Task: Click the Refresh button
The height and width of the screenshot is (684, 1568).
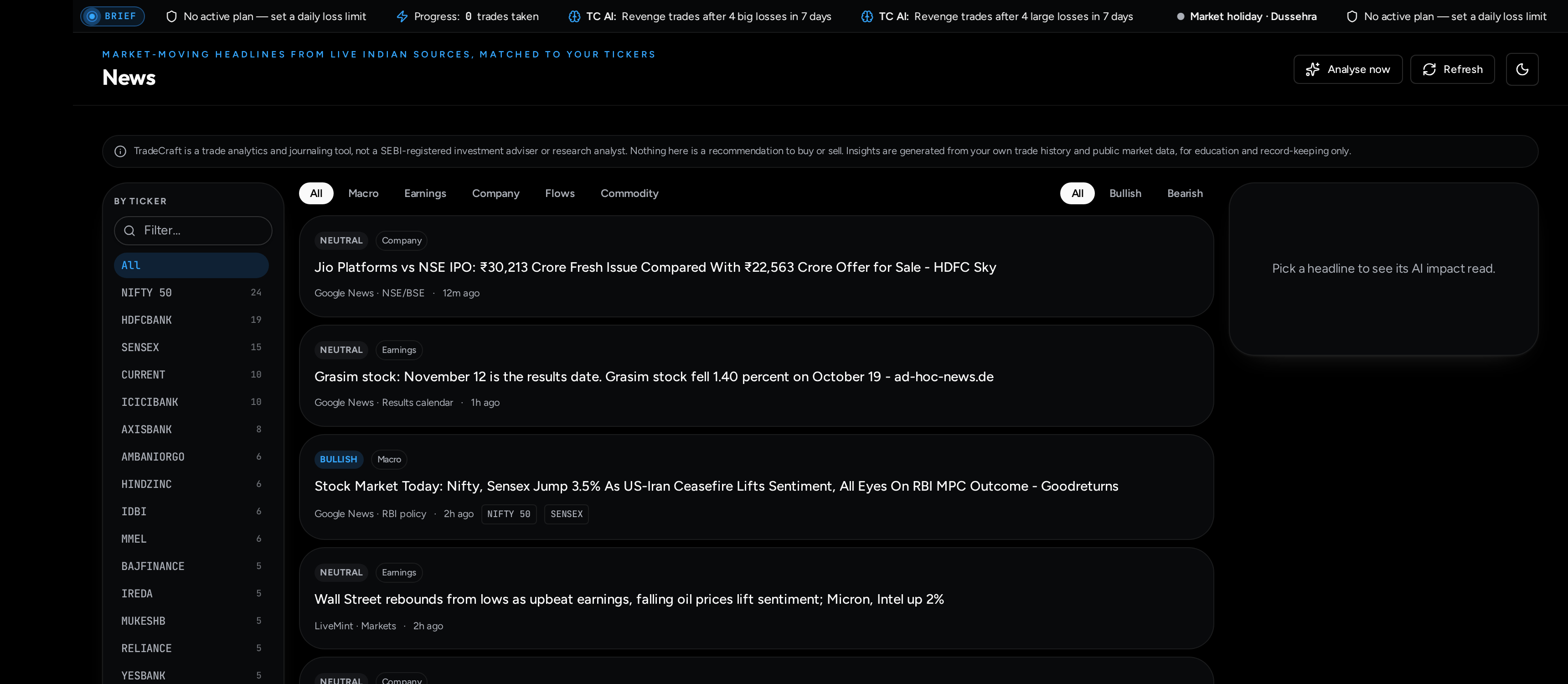Action: (1452, 69)
